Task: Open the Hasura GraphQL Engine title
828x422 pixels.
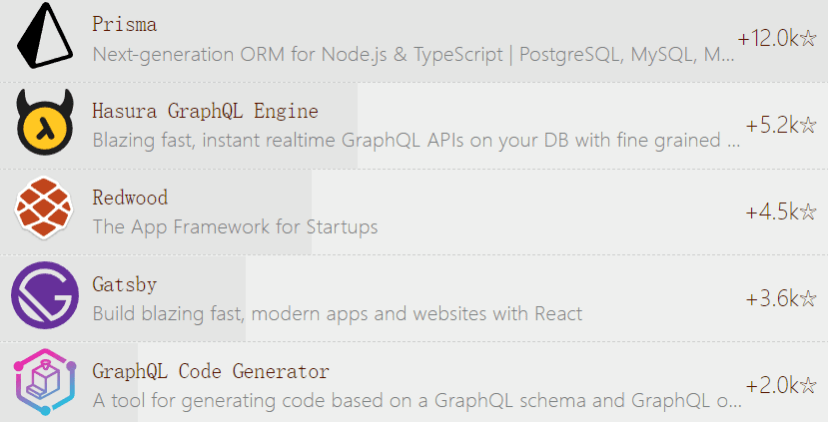Action: tap(205, 111)
